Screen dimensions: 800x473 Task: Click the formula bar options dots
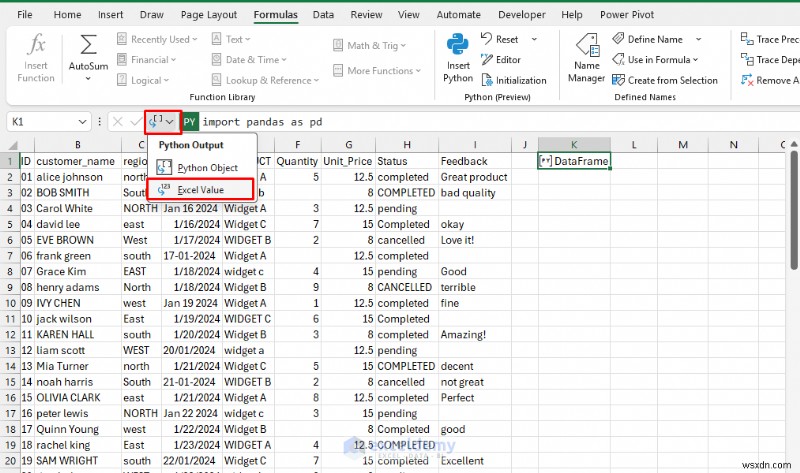(x=99, y=121)
